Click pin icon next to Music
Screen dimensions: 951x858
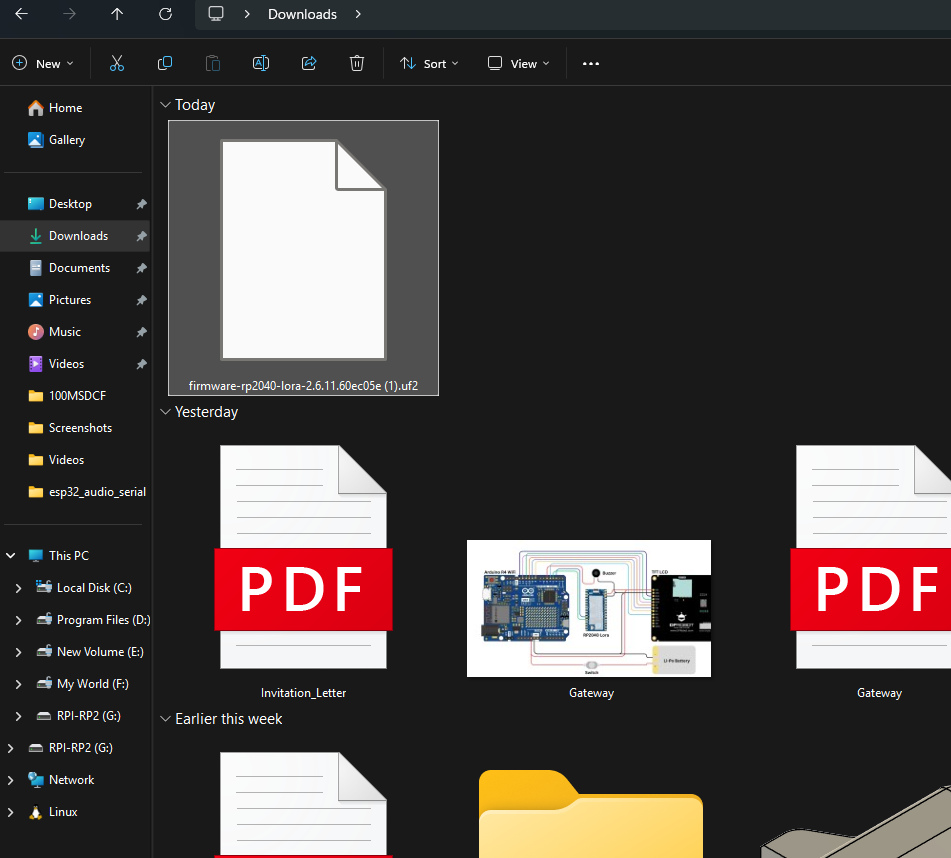142,332
